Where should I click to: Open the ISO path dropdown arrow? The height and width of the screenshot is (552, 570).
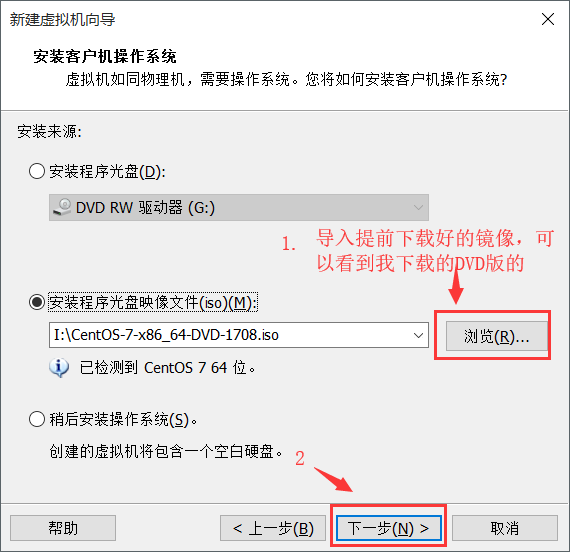[418, 335]
